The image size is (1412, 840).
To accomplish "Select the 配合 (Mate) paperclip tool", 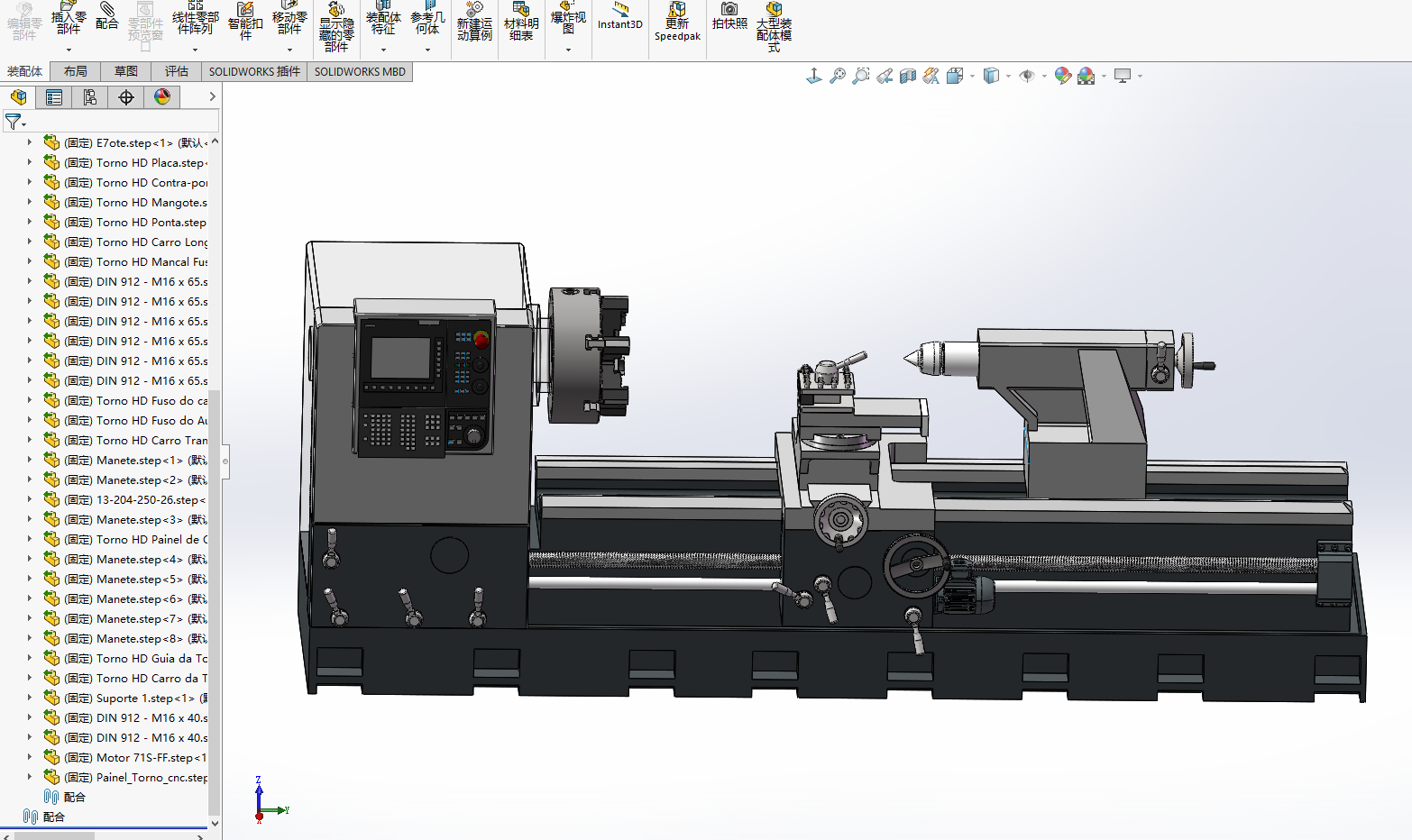I will point(107,16).
